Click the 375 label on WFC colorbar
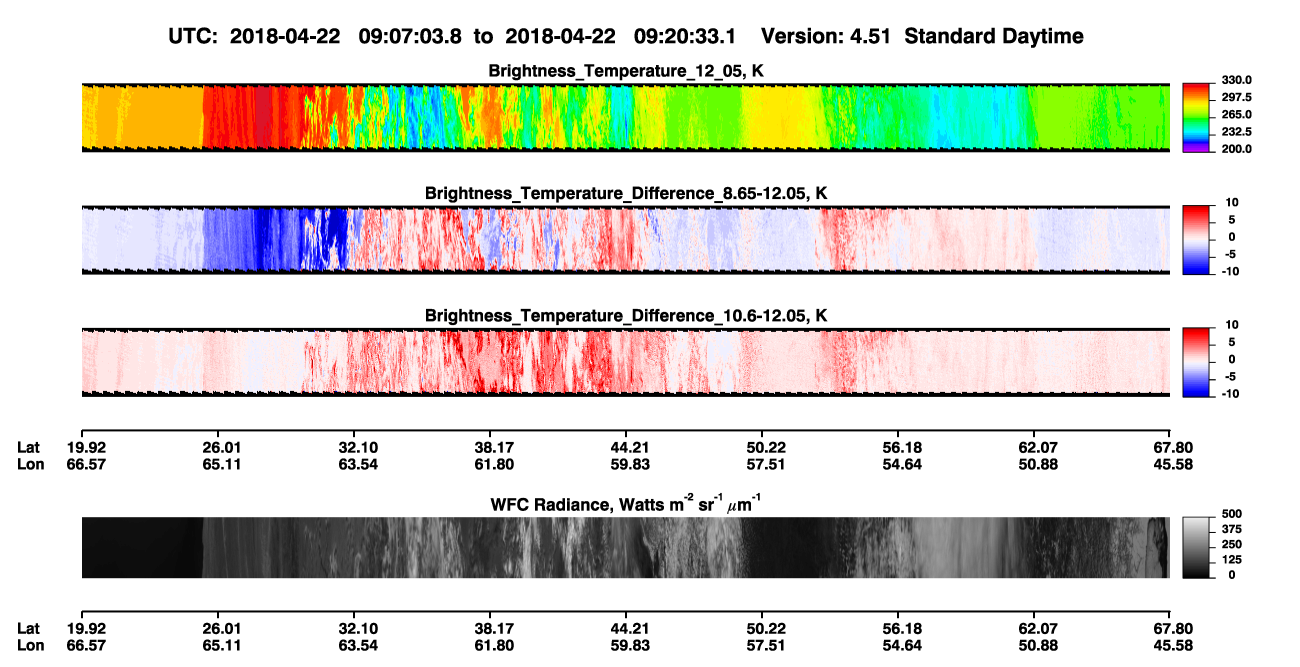The image size is (1300, 667). point(1232,529)
